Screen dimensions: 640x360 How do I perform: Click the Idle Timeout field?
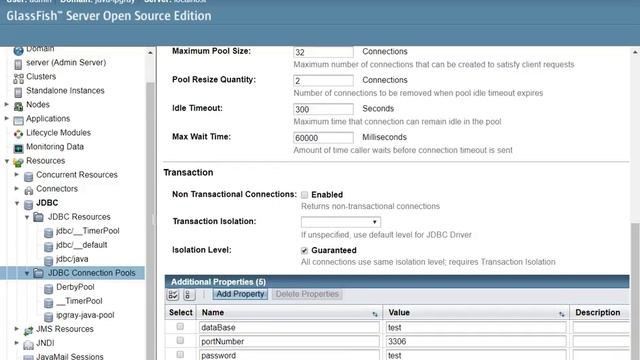point(323,109)
